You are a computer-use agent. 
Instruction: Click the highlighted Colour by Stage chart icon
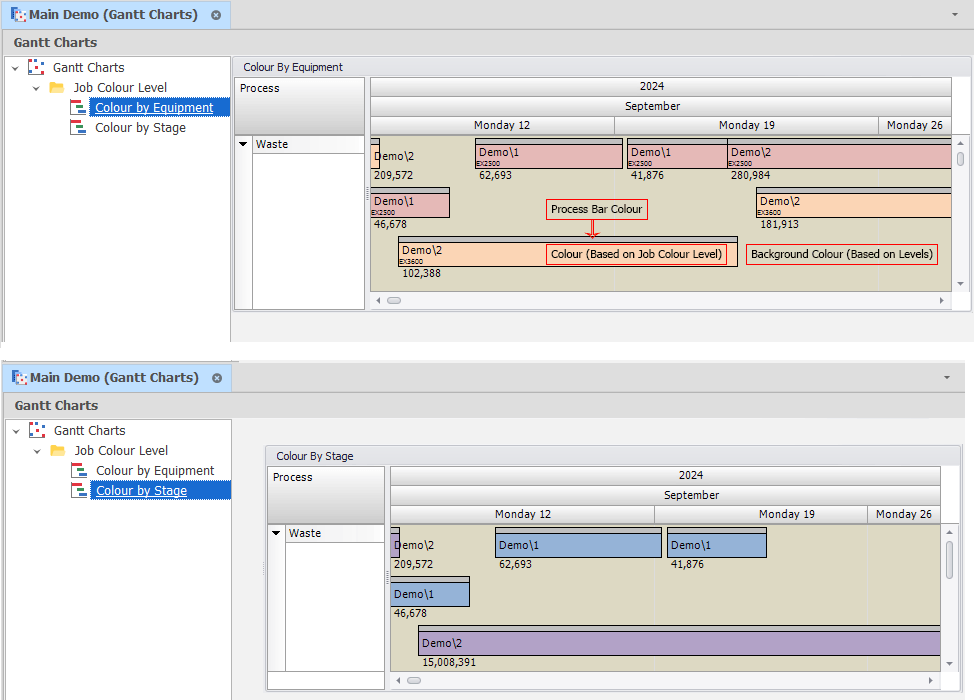[x=79, y=491]
